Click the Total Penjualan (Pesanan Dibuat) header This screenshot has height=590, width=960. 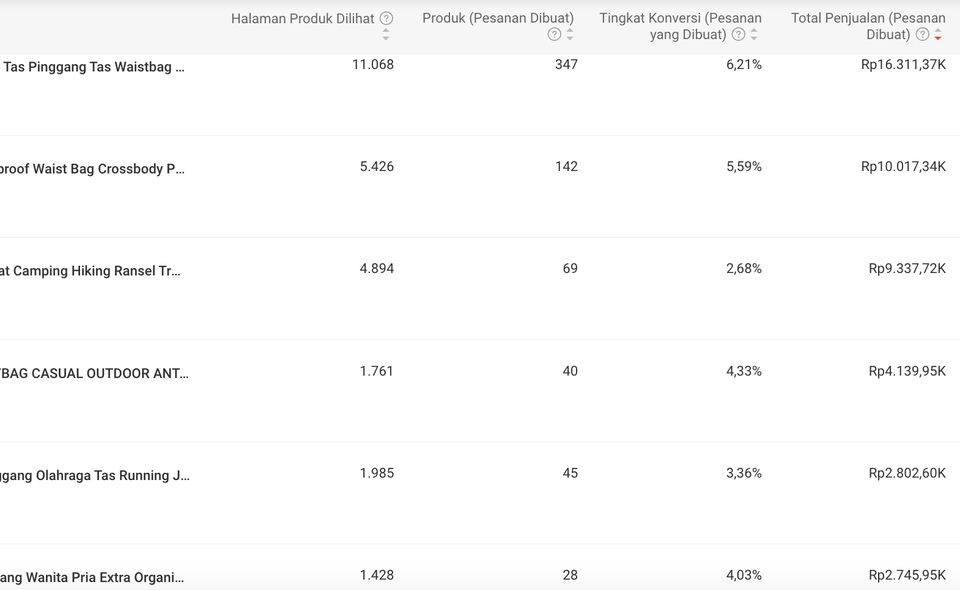coord(868,26)
